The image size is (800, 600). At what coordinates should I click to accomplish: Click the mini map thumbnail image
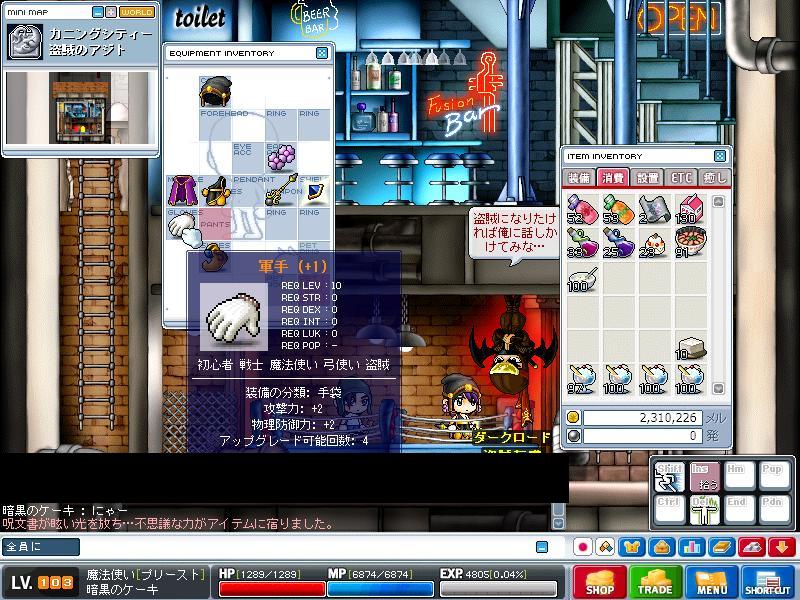pos(81,108)
